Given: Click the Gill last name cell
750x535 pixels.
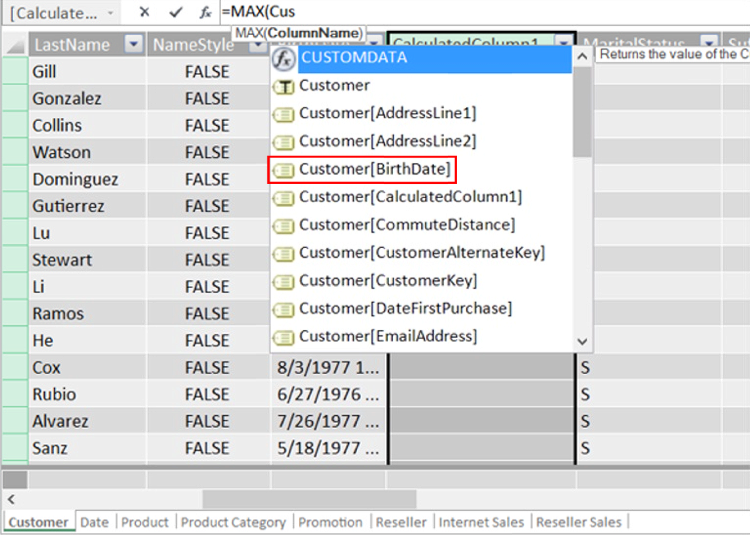Looking at the screenshot, I should [87, 72].
